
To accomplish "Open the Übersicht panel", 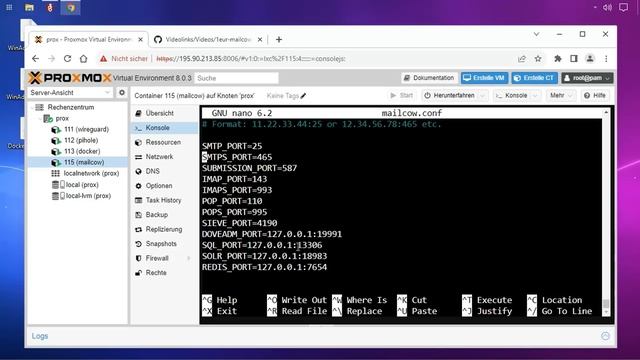I will (x=159, y=113).
